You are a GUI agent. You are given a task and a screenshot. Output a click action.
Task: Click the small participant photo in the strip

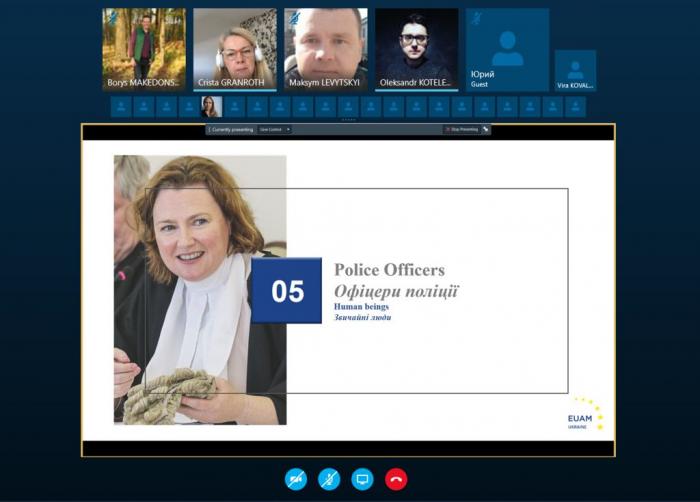coord(210,106)
